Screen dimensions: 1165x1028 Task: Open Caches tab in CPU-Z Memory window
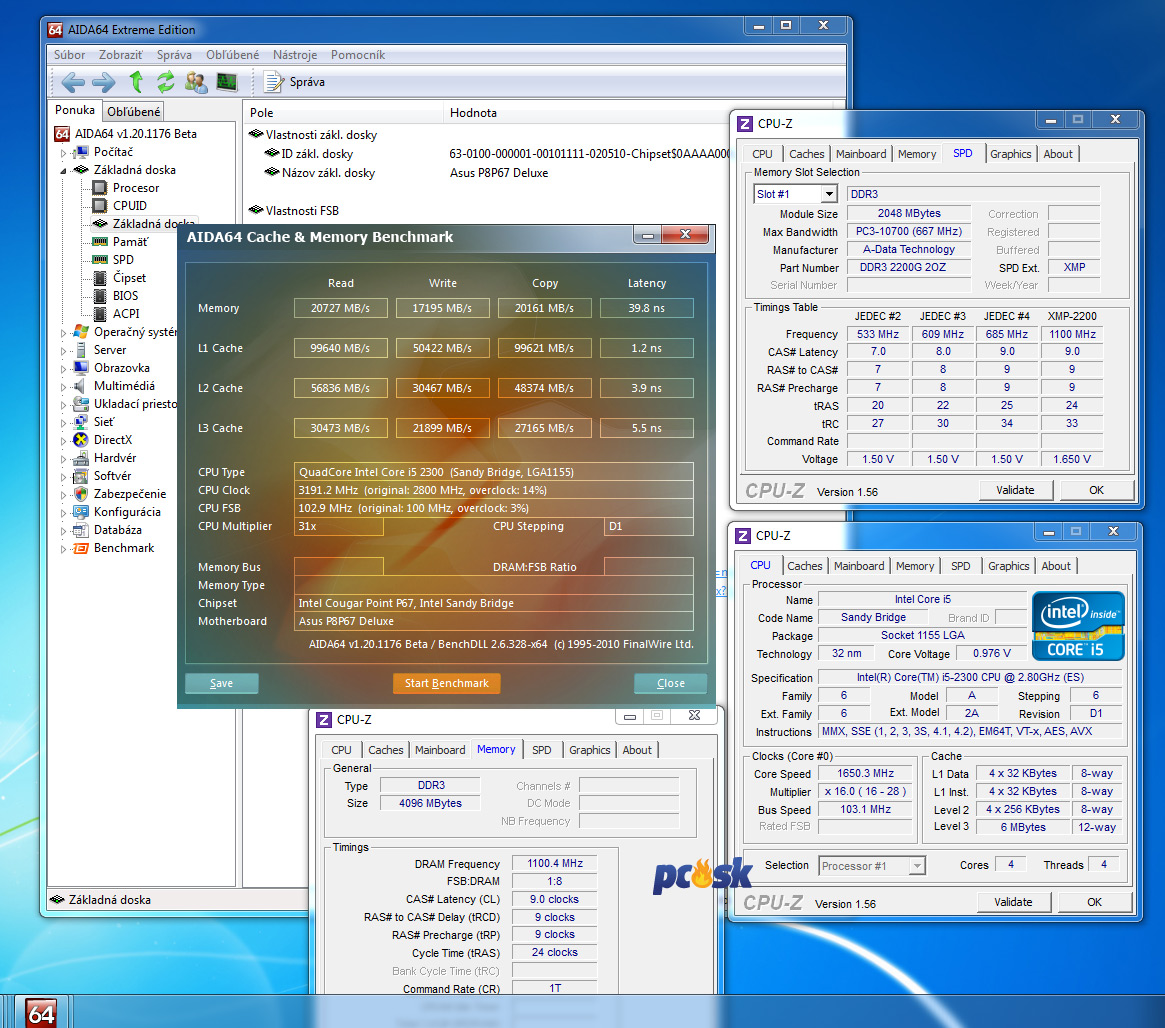386,750
